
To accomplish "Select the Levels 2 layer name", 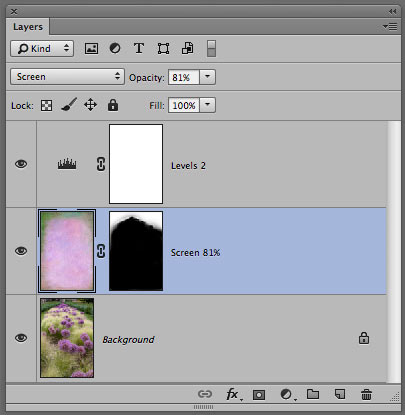I will (x=188, y=166).
